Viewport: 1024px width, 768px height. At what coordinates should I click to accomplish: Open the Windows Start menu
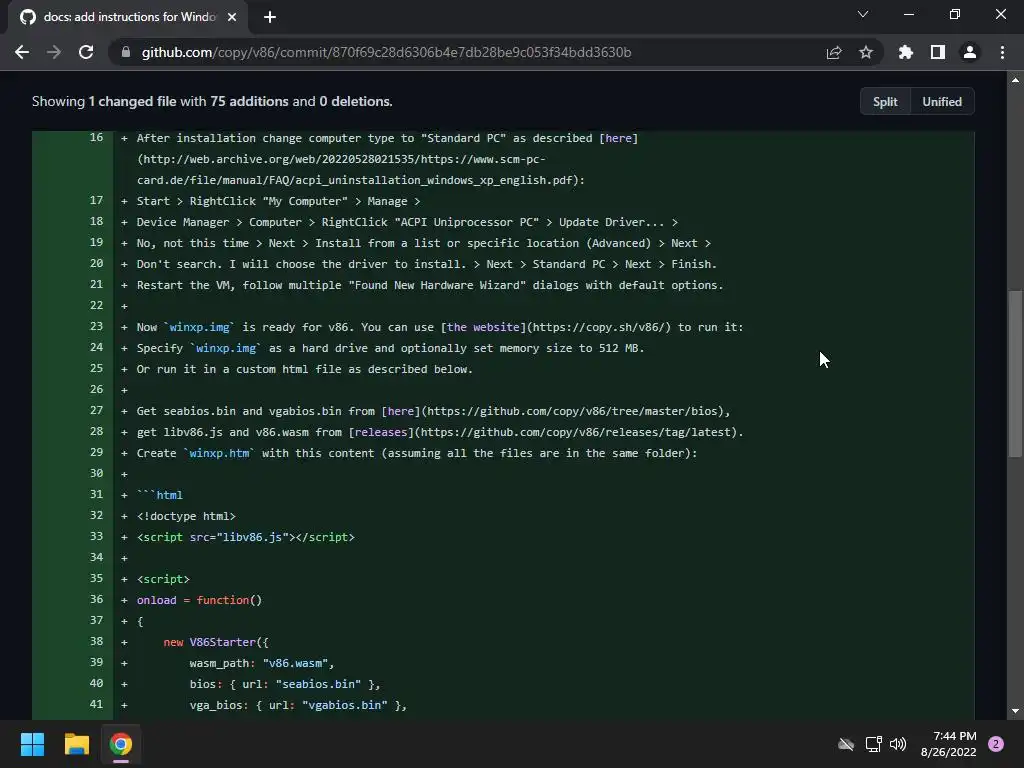[32, 744]
